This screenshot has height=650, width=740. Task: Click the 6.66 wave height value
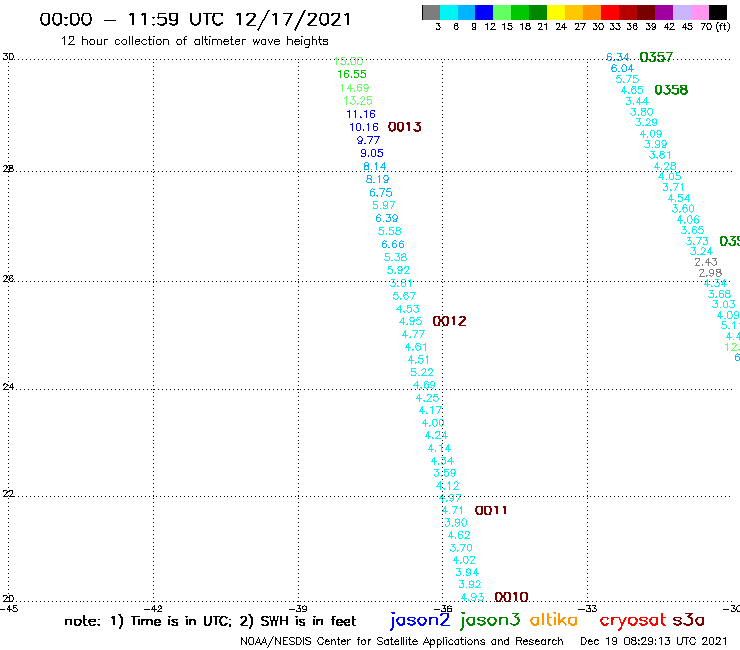(393, 244)
